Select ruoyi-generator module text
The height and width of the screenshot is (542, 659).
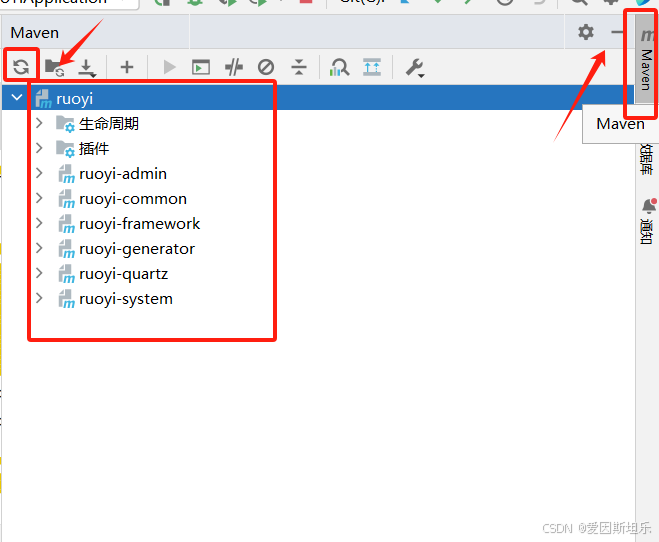coord(137,249)
